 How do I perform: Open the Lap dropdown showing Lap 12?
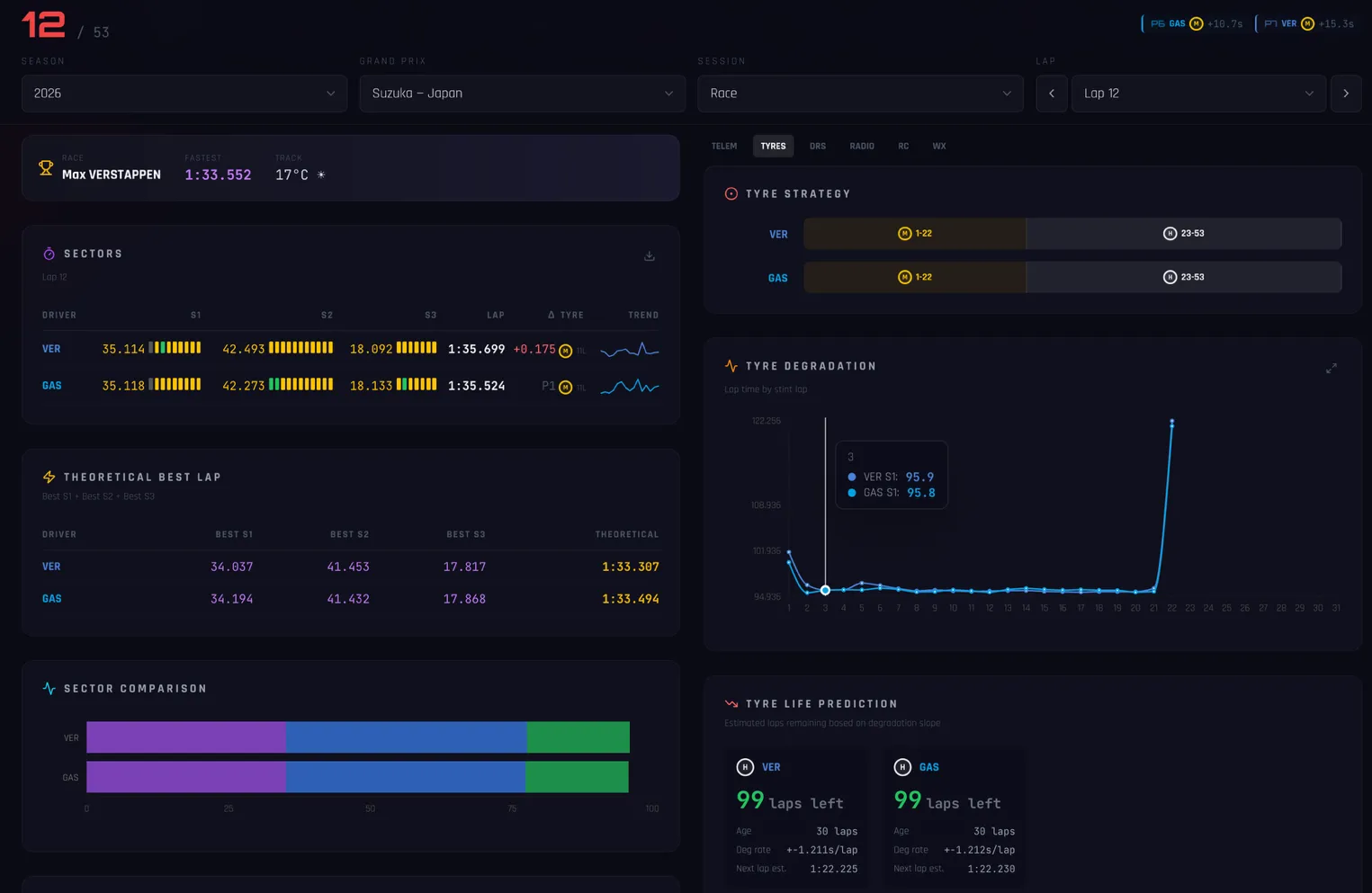[1198, 94]
